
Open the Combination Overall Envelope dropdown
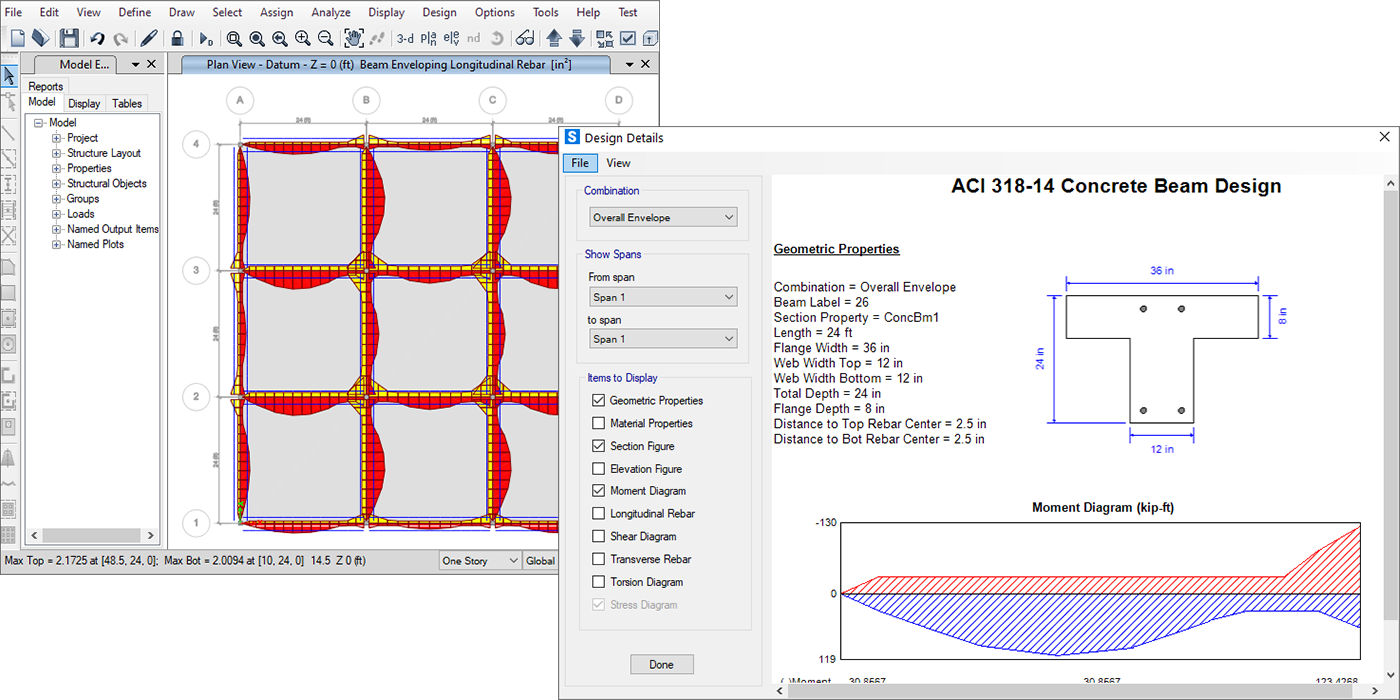tap(663, 217)
